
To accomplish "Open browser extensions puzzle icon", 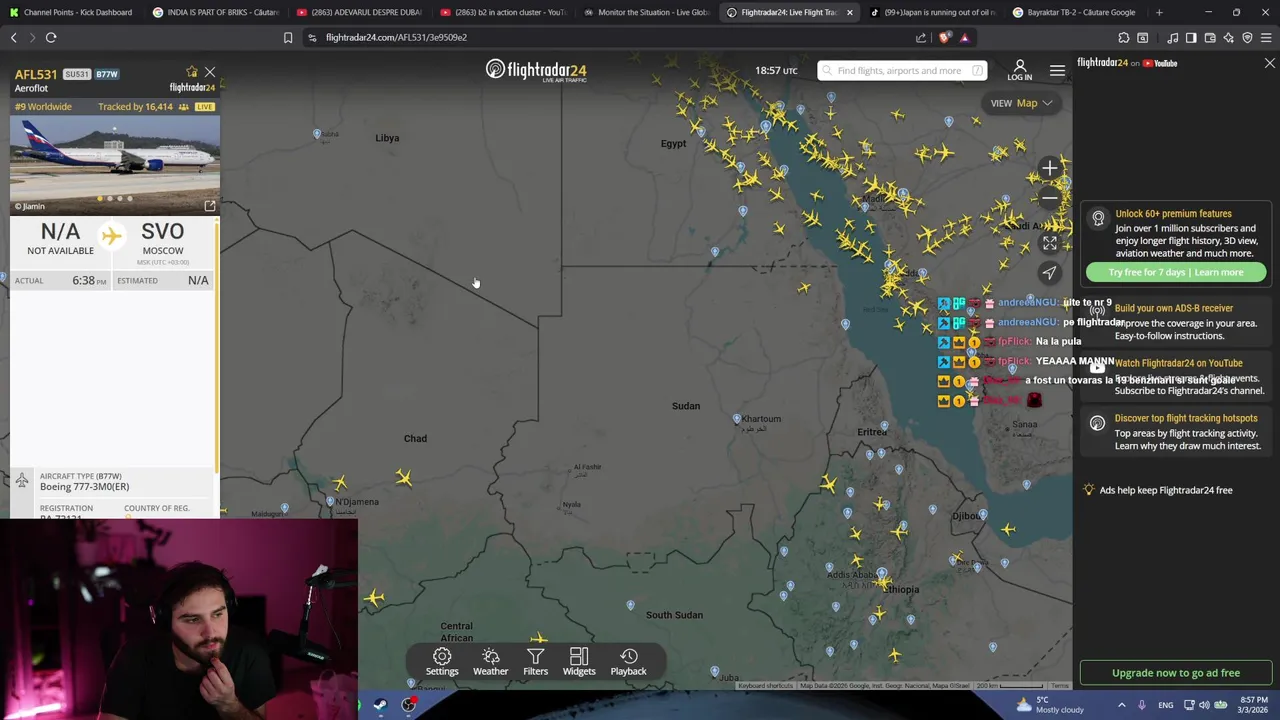I will coord(1124,38).
